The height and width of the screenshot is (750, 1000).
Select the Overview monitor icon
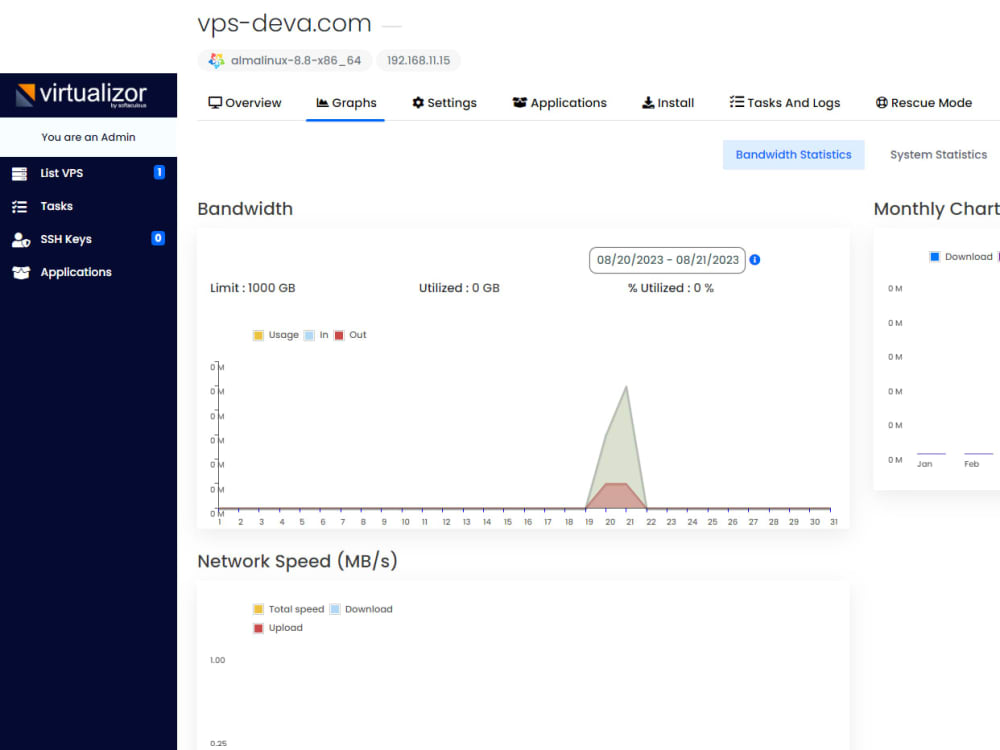coord(215,102)
